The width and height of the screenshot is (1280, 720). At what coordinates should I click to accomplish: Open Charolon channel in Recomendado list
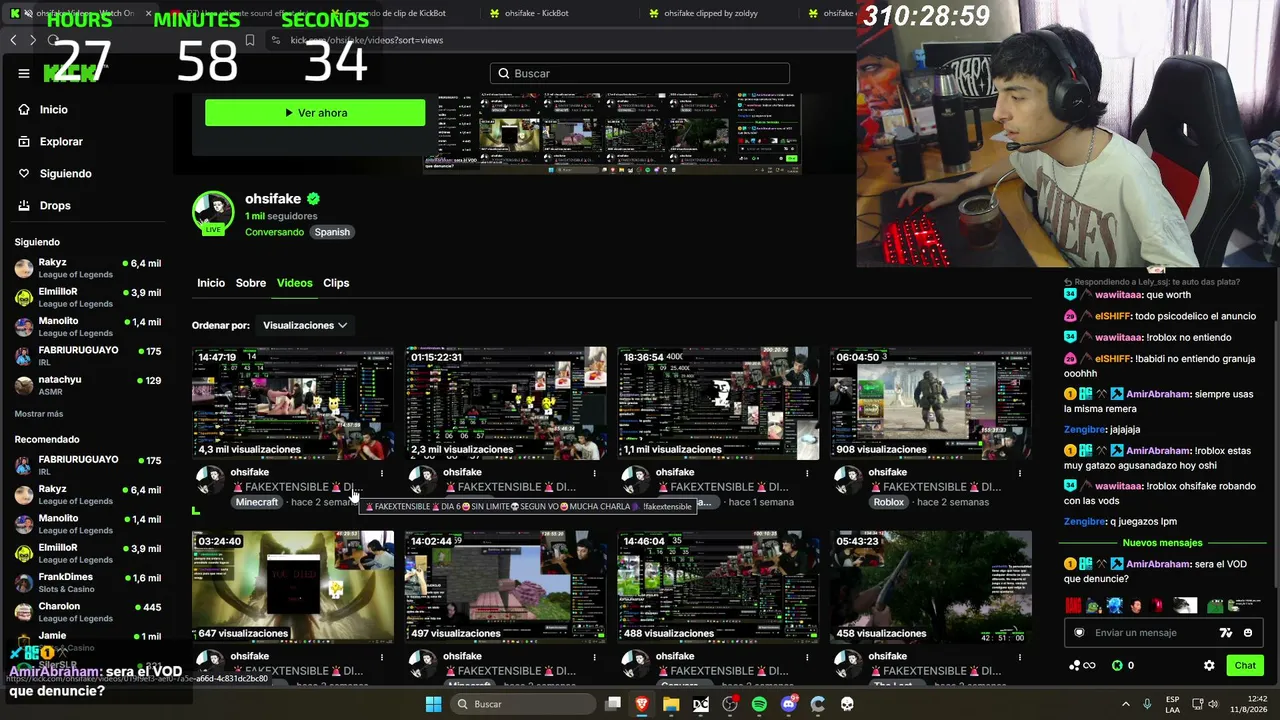[88, 612]
